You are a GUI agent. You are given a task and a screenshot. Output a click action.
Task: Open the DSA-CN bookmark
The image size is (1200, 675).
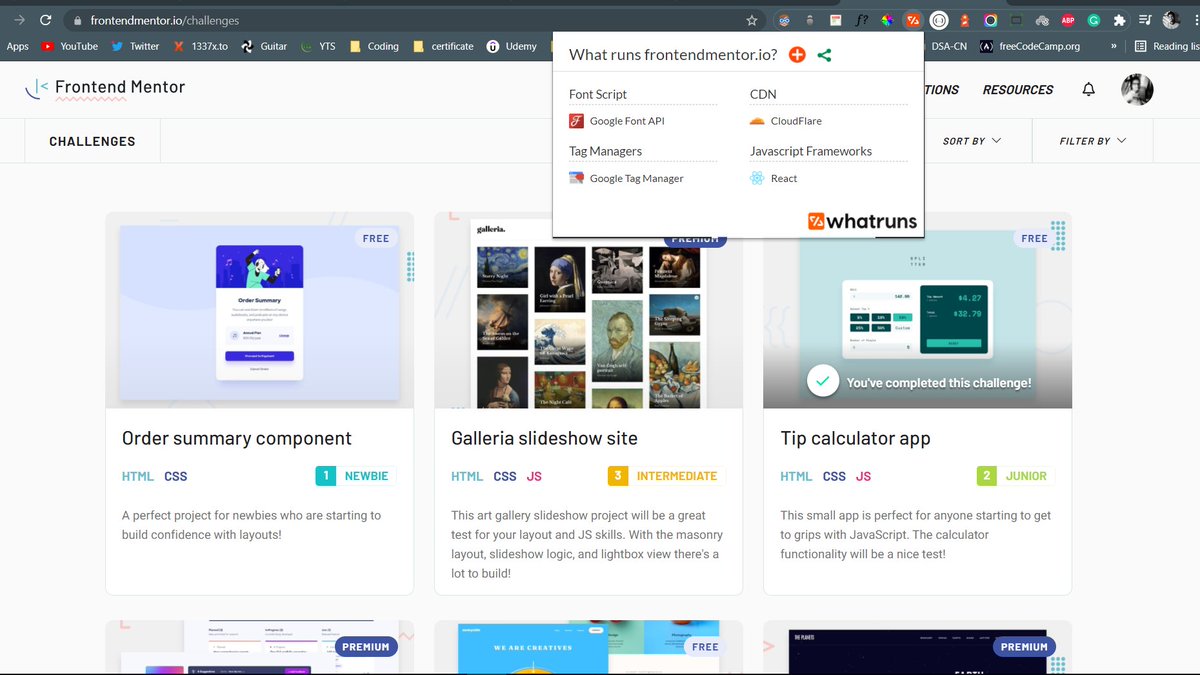point(948,46)
